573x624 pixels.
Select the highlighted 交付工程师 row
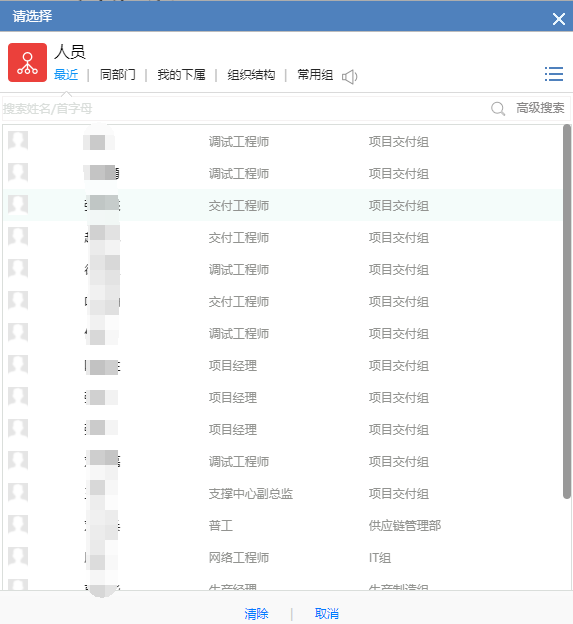tap(283, 205)
